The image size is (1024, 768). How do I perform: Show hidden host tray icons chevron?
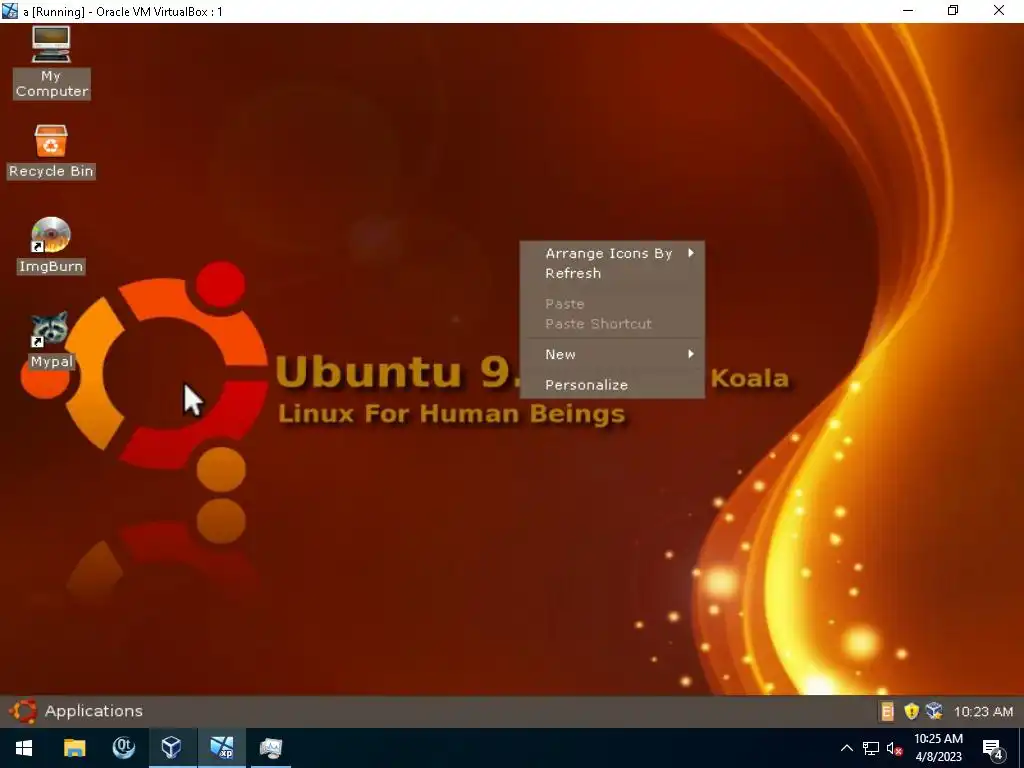coord(846,748)
